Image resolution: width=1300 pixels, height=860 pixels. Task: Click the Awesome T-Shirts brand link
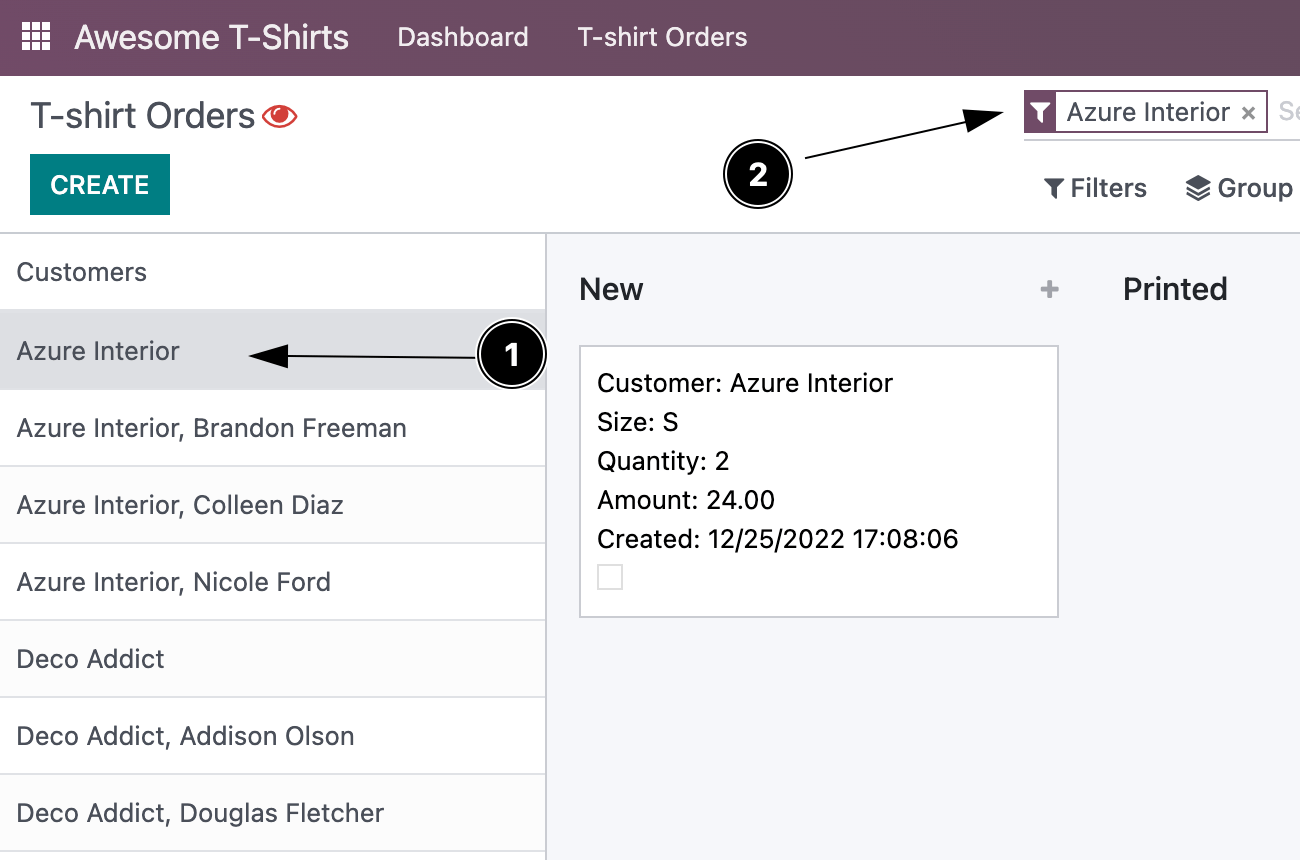pyautogui.click(x=210, y=37)
